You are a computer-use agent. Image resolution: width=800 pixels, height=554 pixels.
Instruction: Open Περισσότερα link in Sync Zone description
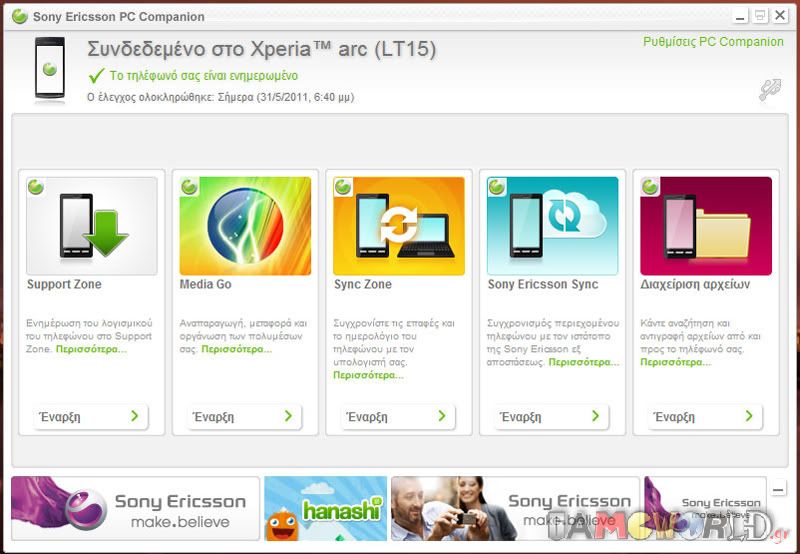pyautogui.click(x=368, y=375)
